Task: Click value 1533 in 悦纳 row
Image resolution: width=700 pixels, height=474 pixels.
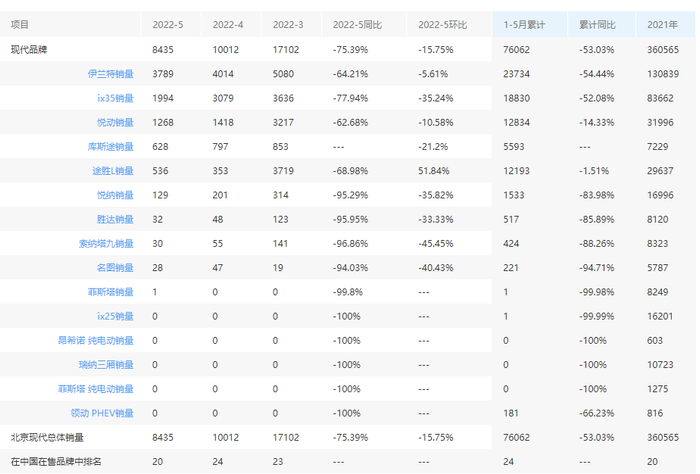Action: coord(514,195)
